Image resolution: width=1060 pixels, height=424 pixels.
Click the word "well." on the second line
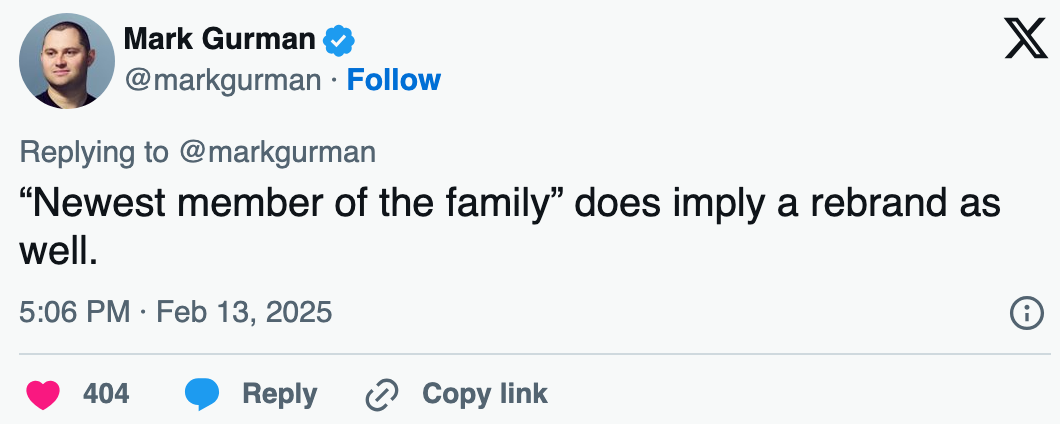click(58, 250)
